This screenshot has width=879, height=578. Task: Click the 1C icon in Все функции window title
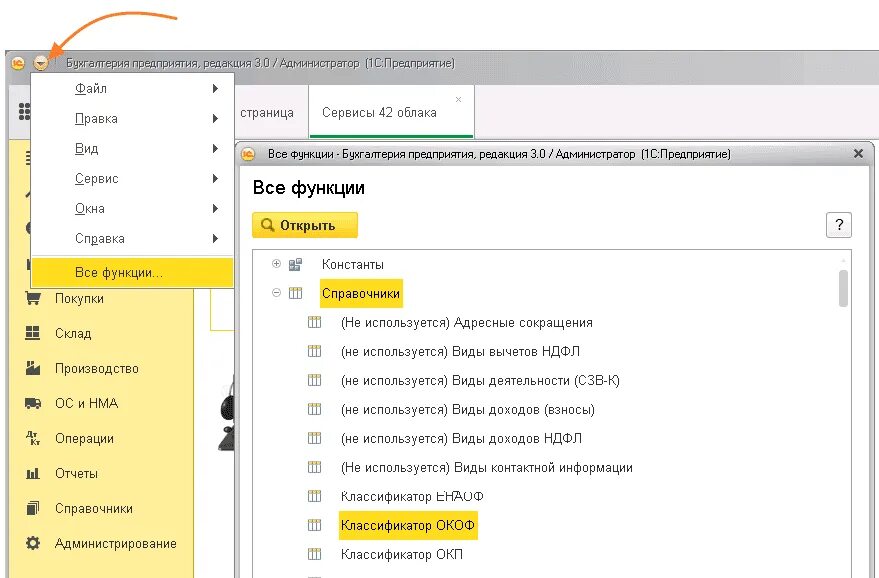pos(248,154)
